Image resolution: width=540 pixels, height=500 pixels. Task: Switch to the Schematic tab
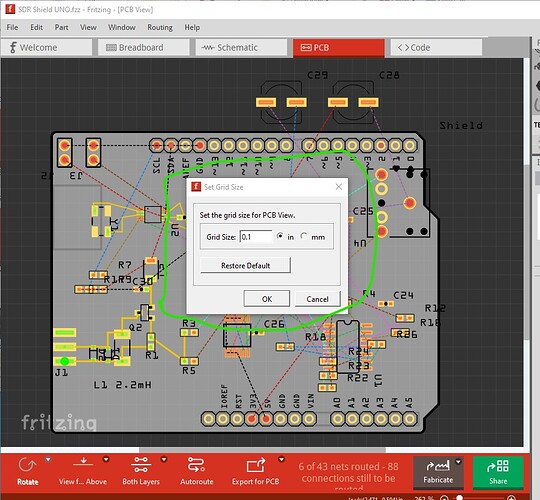[x=241, y=47]
